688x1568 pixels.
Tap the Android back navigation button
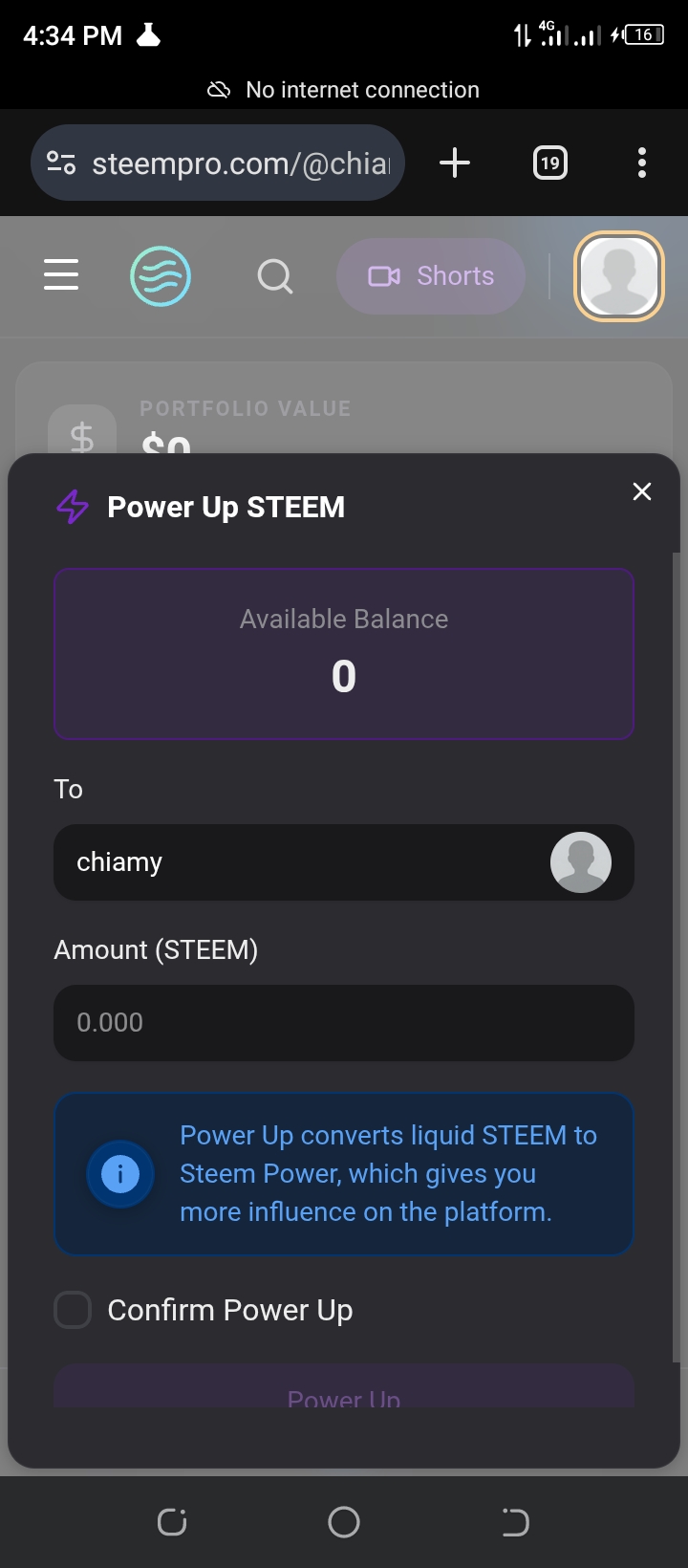[x=515, y=1522]
